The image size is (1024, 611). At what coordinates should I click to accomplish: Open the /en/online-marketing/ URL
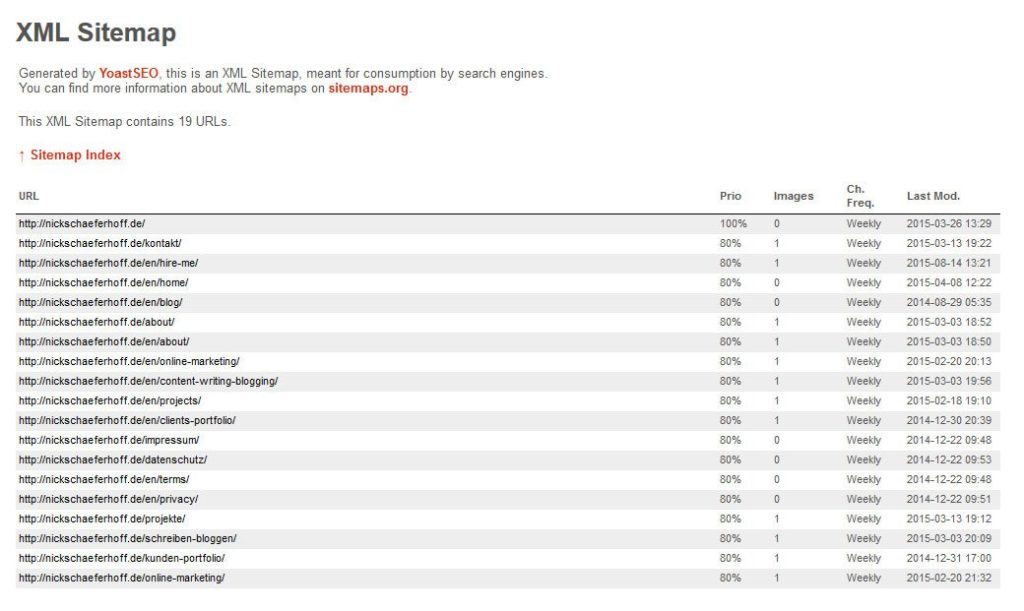pos(129,361)
